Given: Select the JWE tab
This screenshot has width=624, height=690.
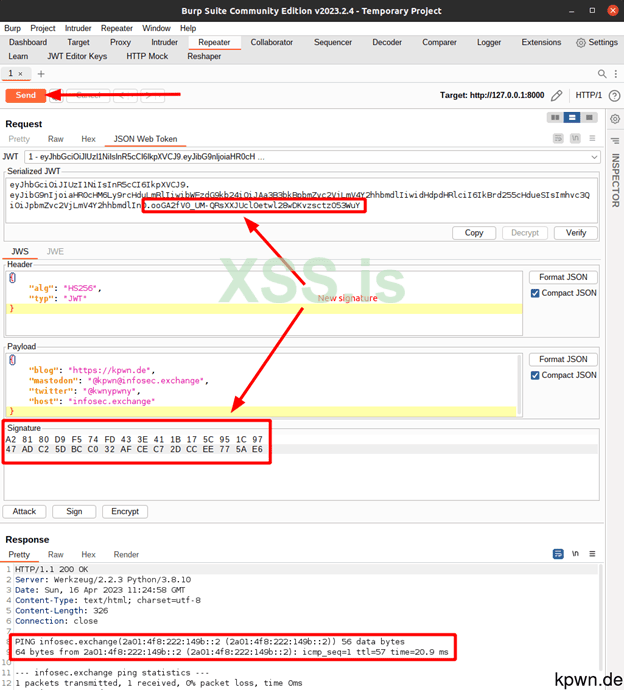Looking at the screenshot, I should (55, 252).
